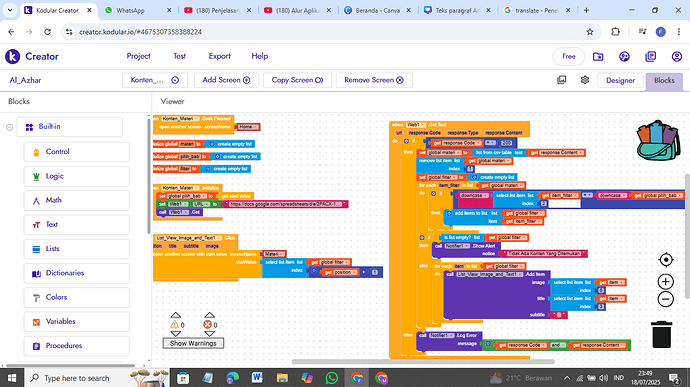Collapse the Built-in blocks tree
This screenshot has height=387, width=690.
(9, 127)
